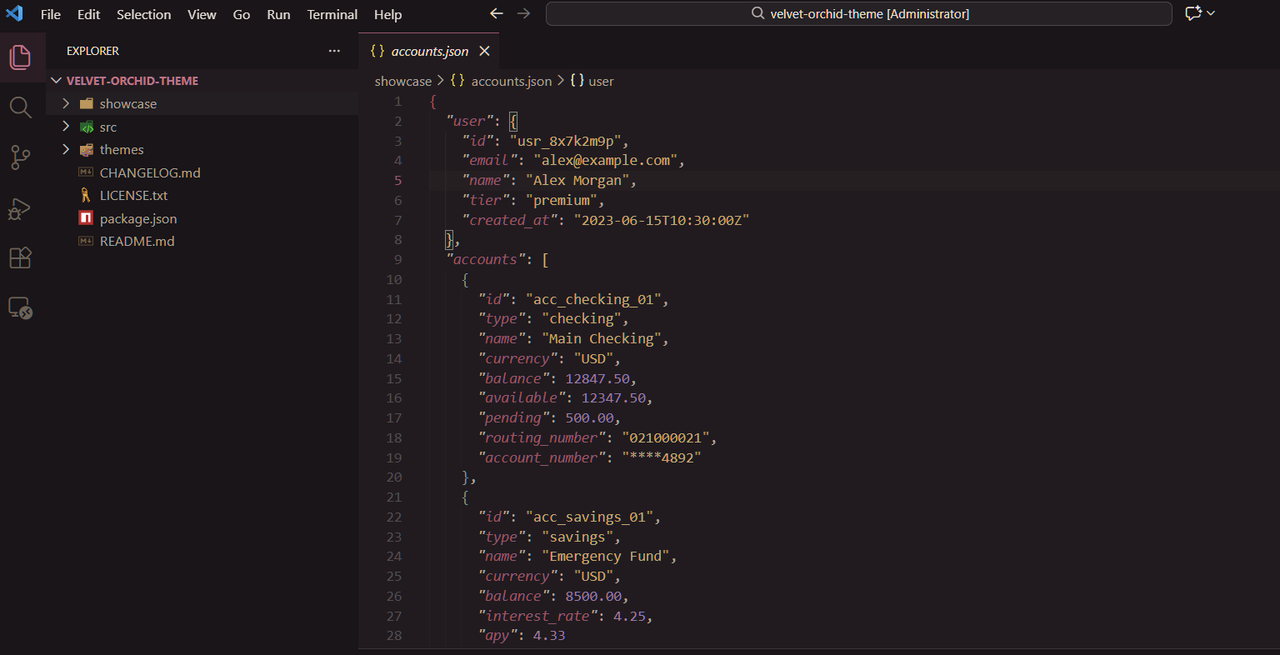Viewport: 1280px width, 655px height.
Task: Click the VS Code logo icon
Action: pos(14,14)
